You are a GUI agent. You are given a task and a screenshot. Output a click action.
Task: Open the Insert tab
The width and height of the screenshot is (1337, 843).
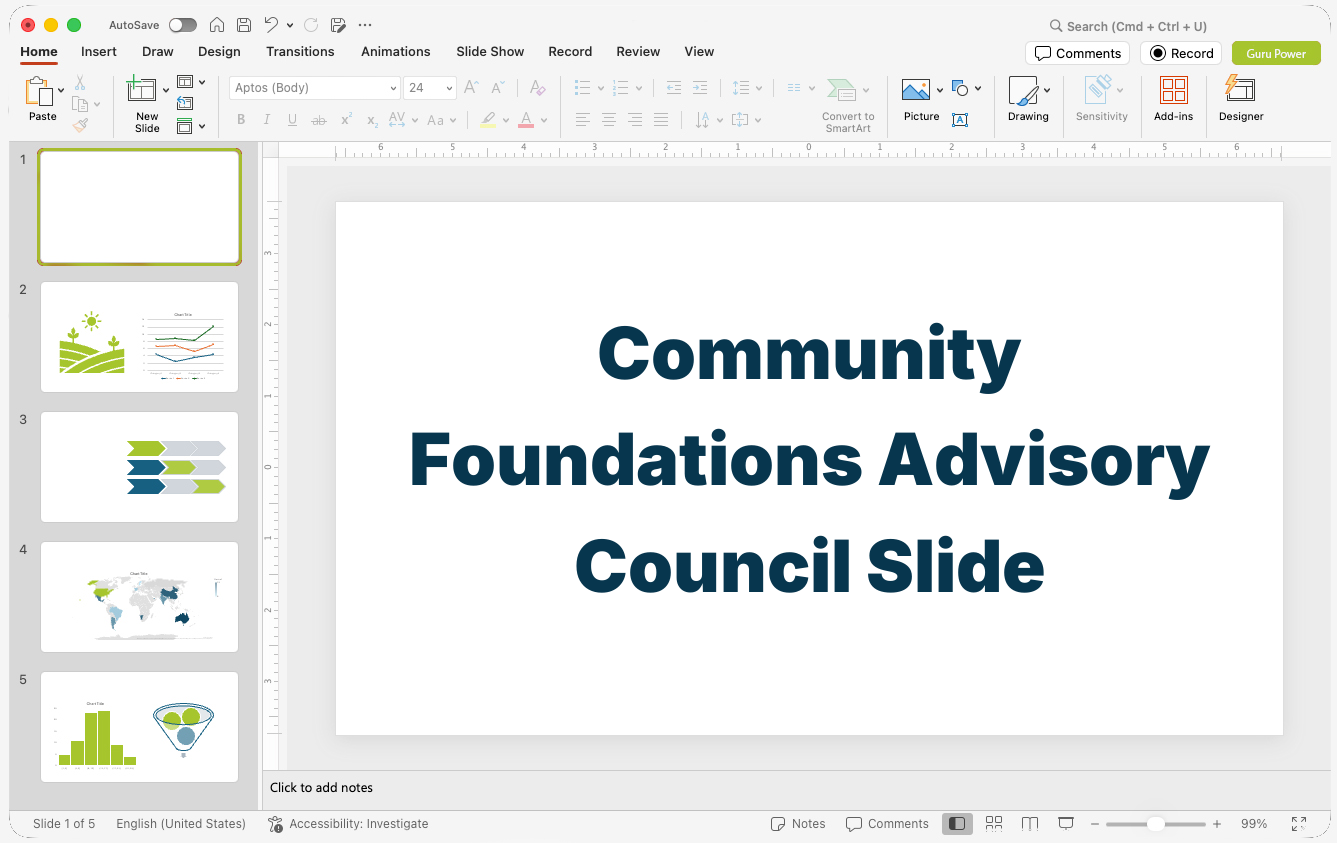pyautogui.click(x=99, y=51)
